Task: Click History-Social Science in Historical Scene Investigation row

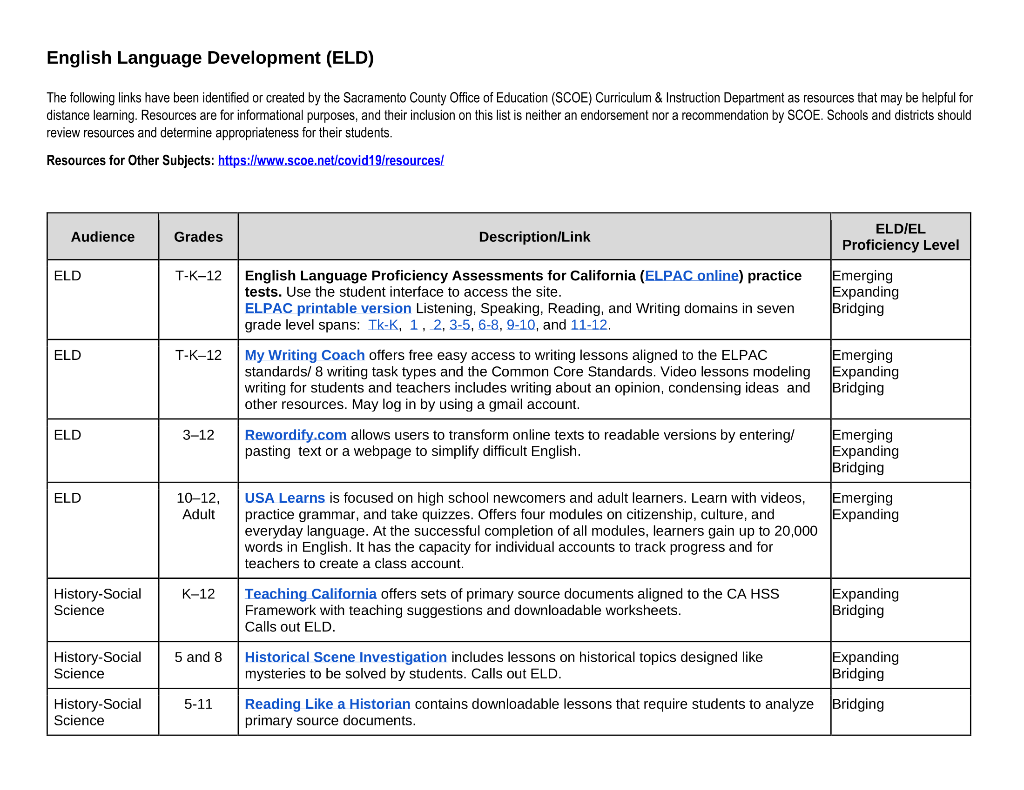Action: [x=97, y=665]
